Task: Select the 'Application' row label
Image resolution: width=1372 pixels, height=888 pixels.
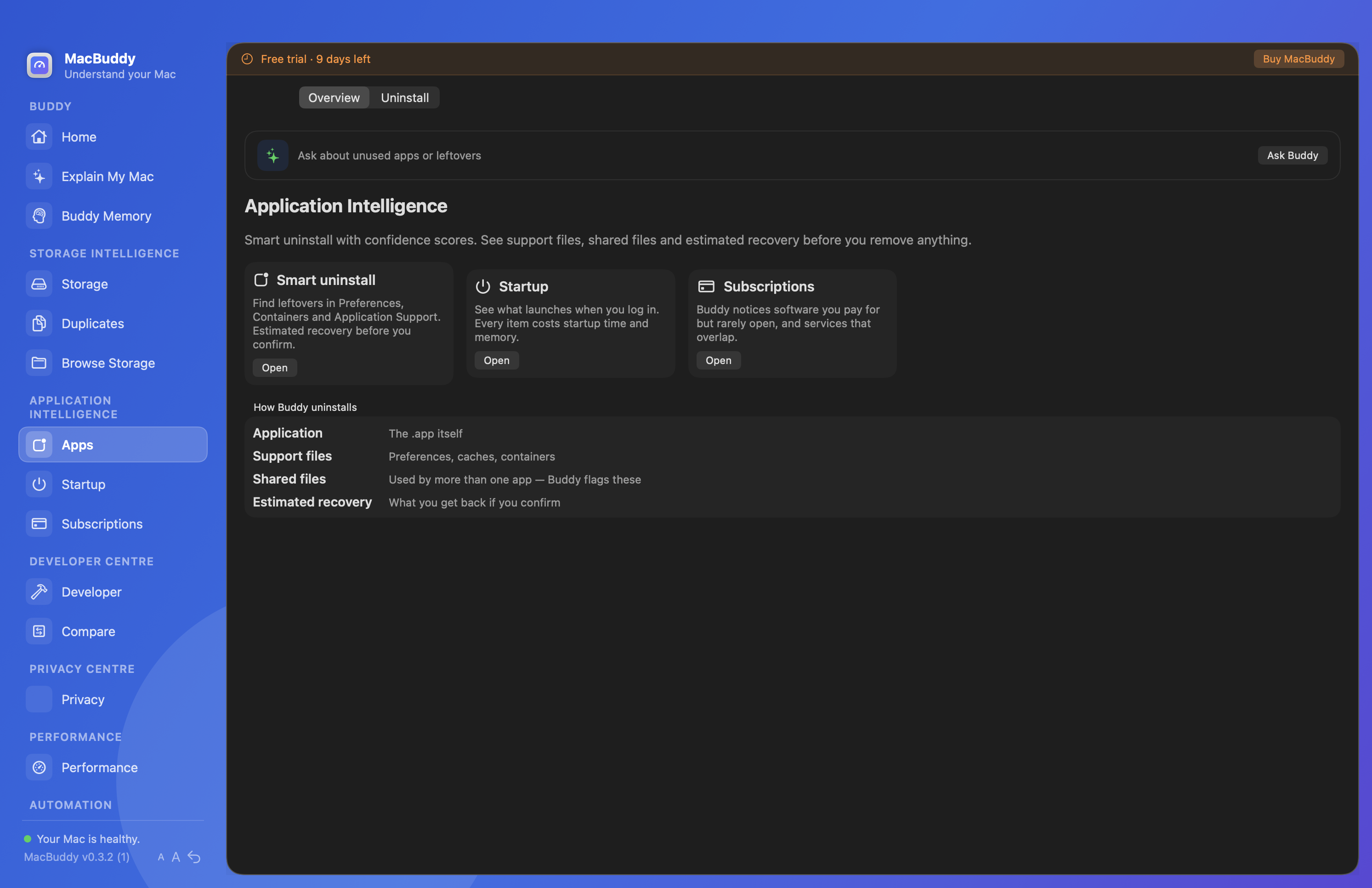Action: [288, 433]
